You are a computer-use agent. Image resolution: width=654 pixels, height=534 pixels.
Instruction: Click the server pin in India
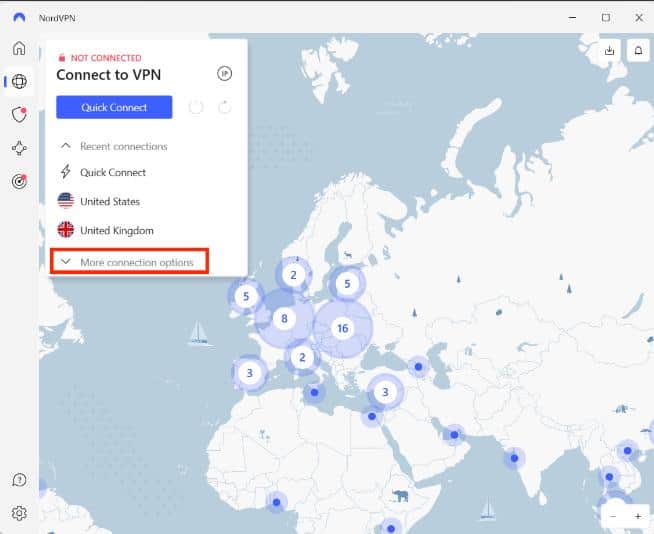514,458
